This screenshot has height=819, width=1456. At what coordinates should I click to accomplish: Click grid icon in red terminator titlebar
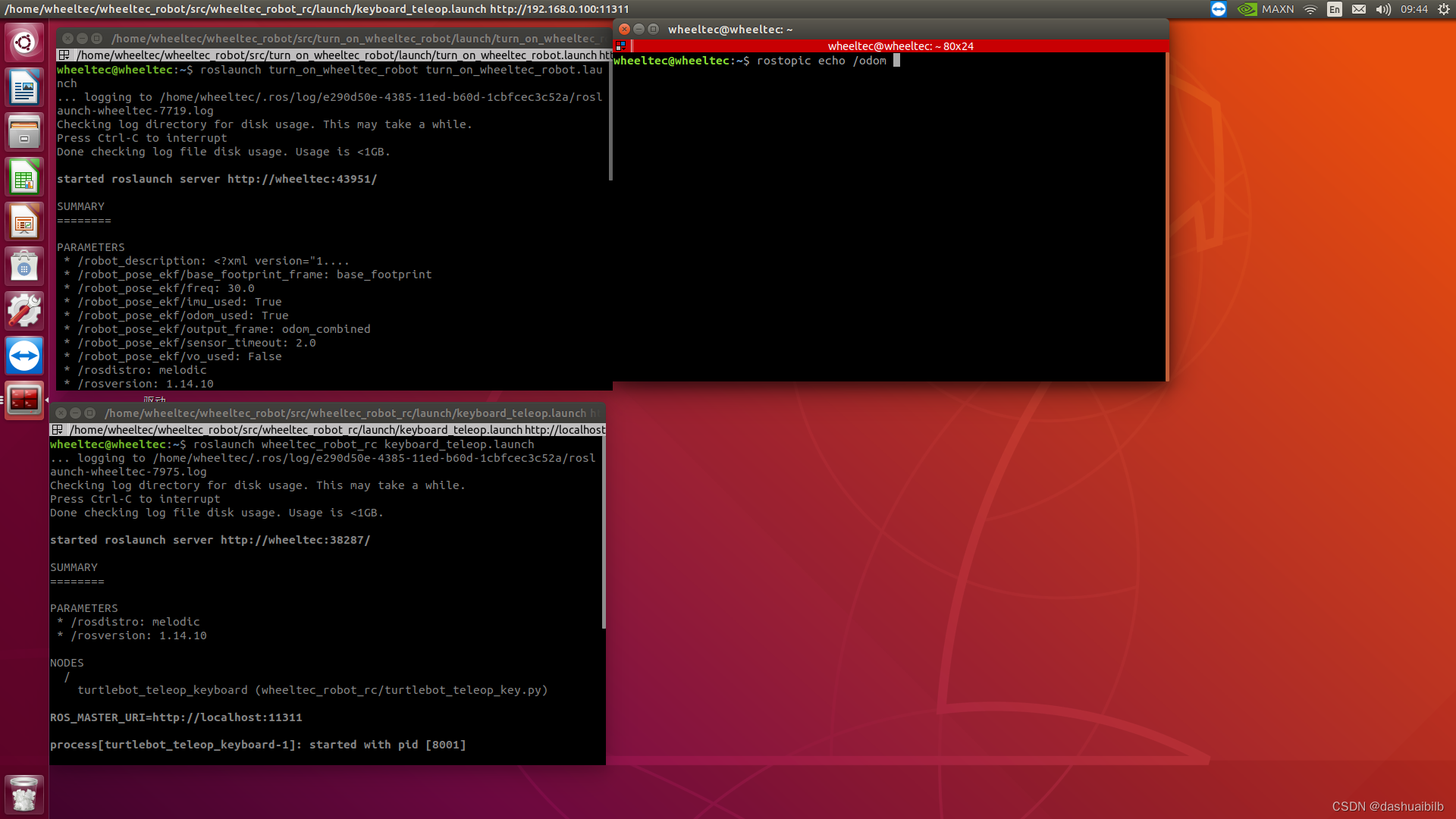(x=621, y=46)
